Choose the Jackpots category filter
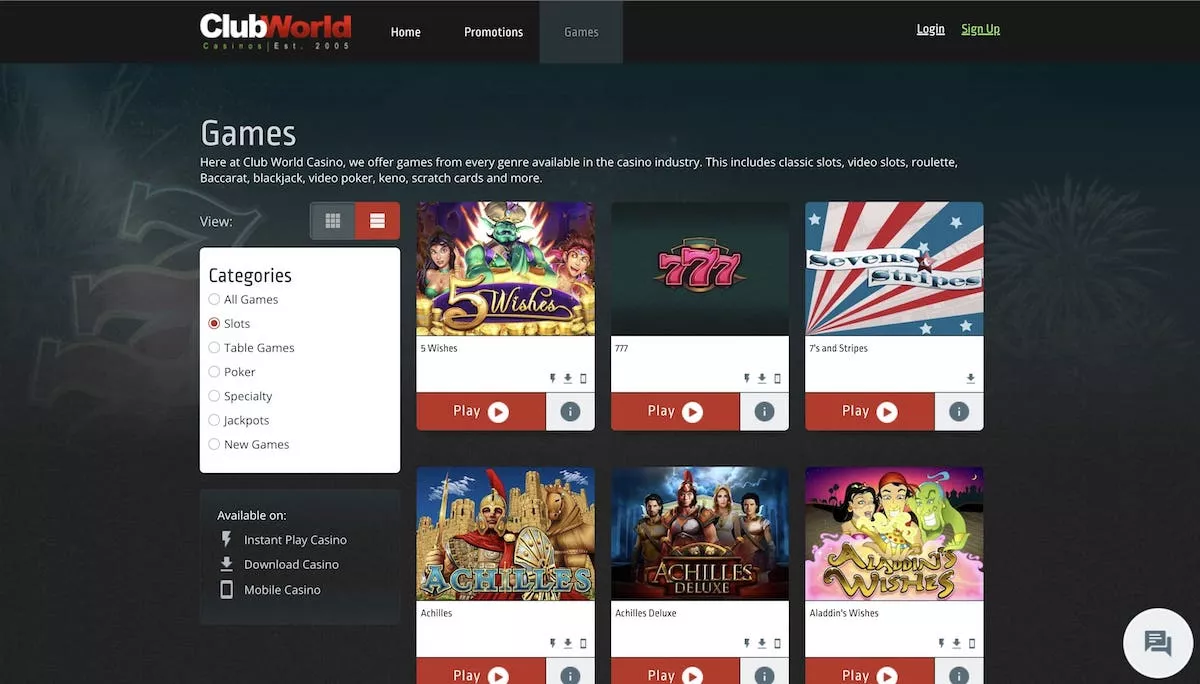 point(214,421)
